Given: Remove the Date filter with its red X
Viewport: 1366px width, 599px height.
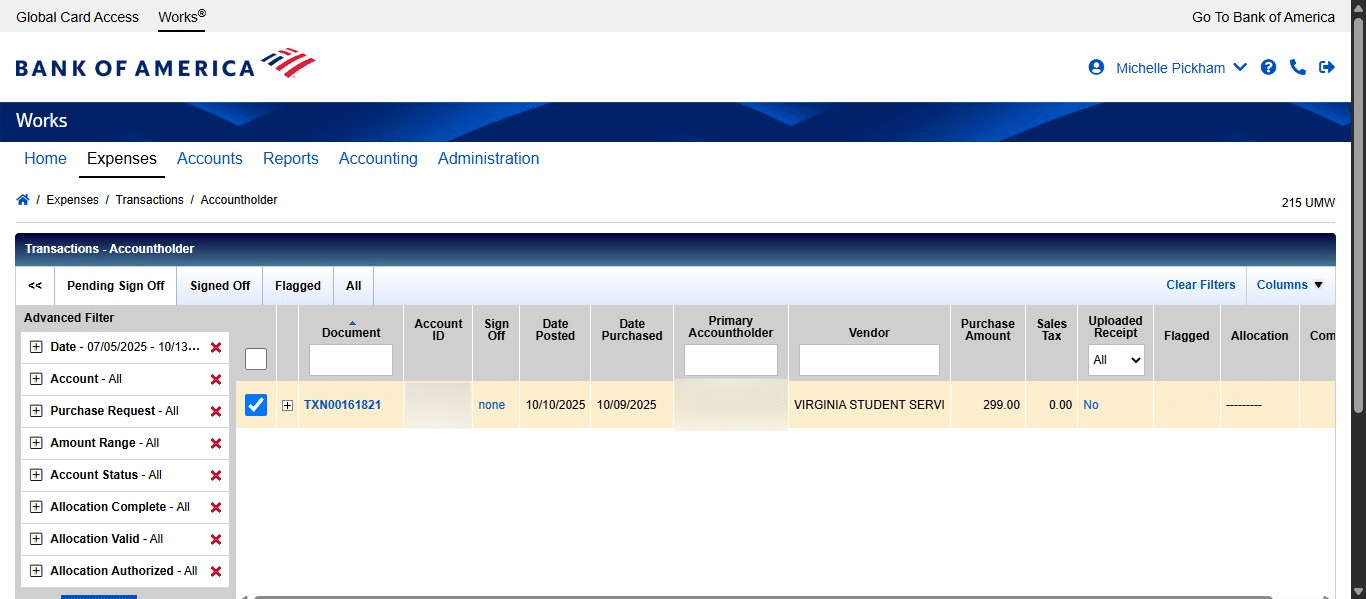Looking at the screenshot, I should 216,347.
